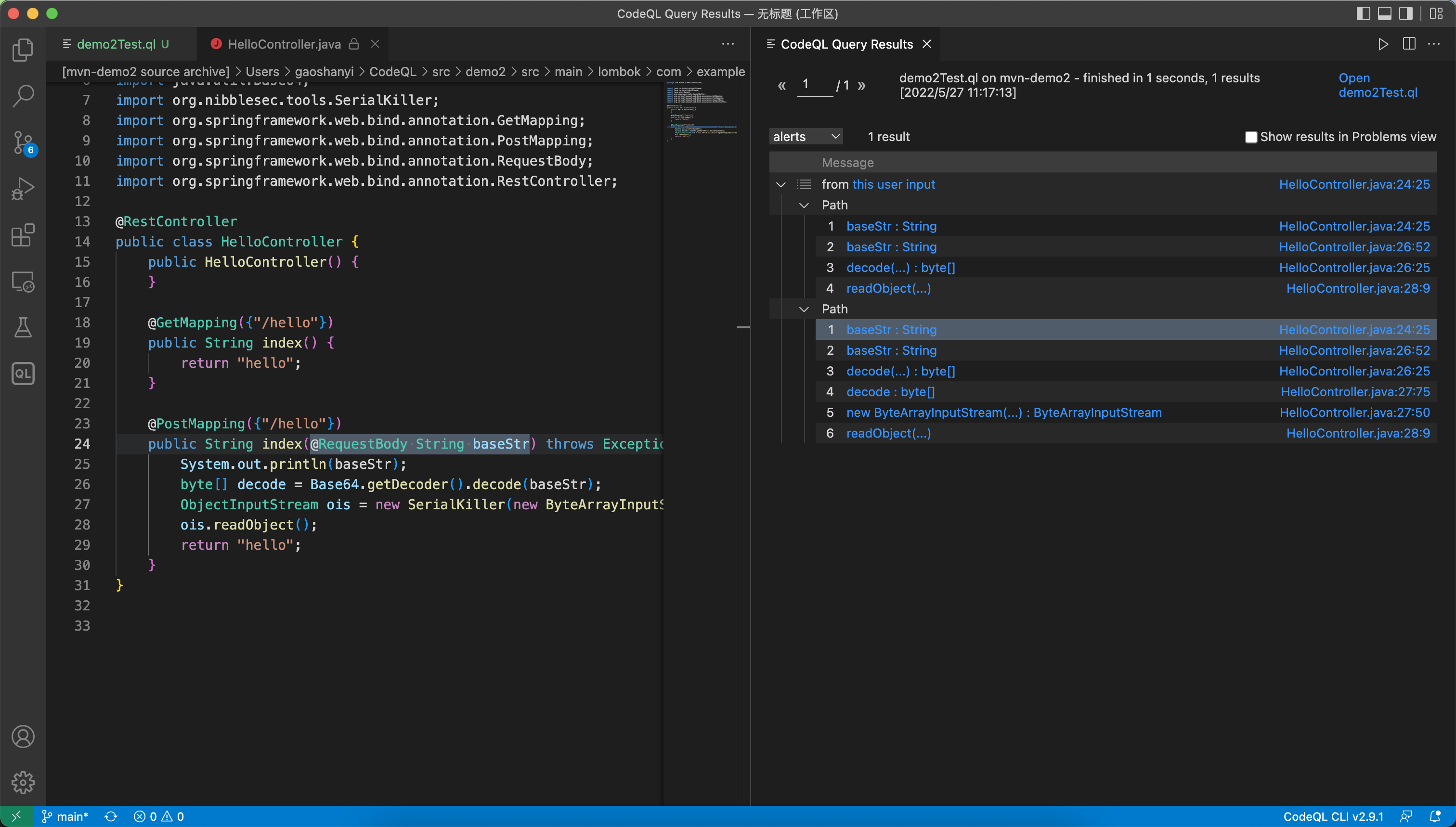Click line number 27 in the gutter
The width and height of the screenshot is (1456, 827).
[82, 505]
